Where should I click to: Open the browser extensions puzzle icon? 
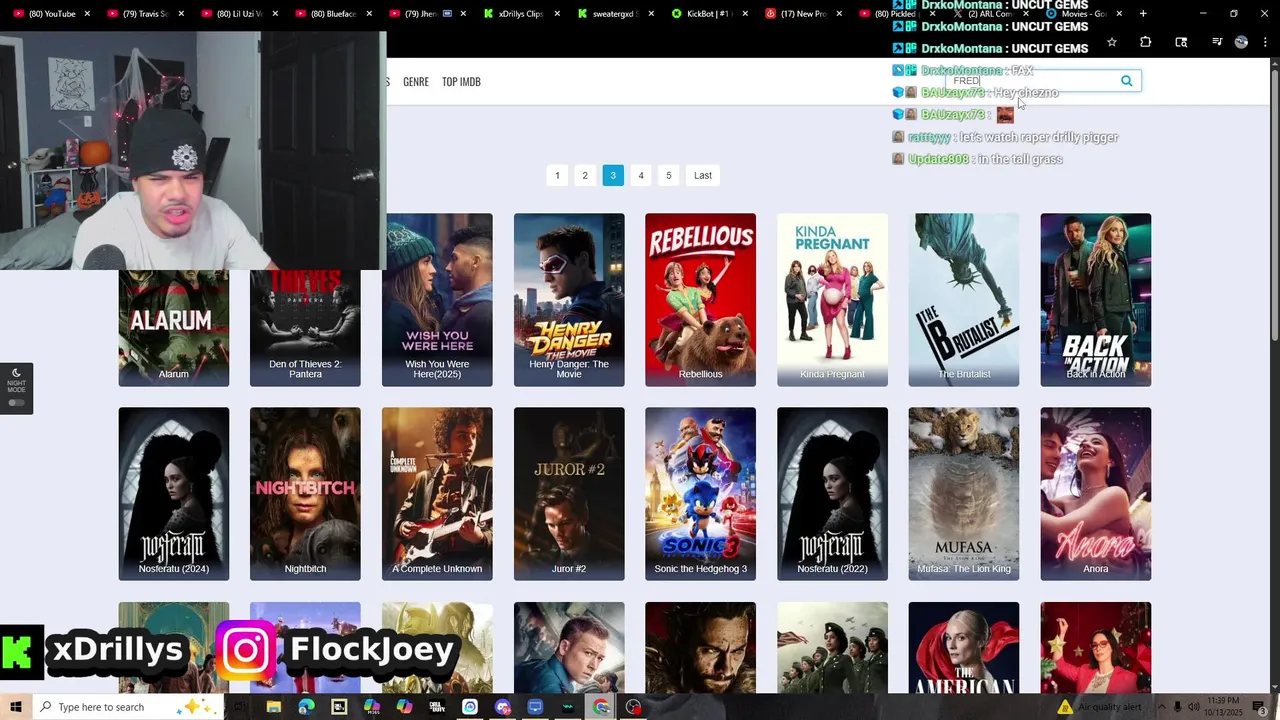click(x=1146, y=42)
